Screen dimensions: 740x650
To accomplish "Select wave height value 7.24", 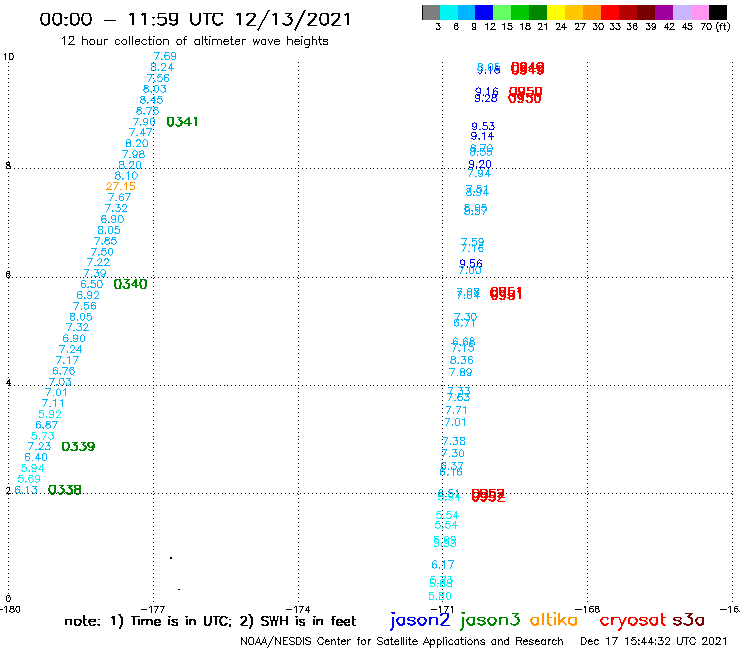I will point(70,349).
